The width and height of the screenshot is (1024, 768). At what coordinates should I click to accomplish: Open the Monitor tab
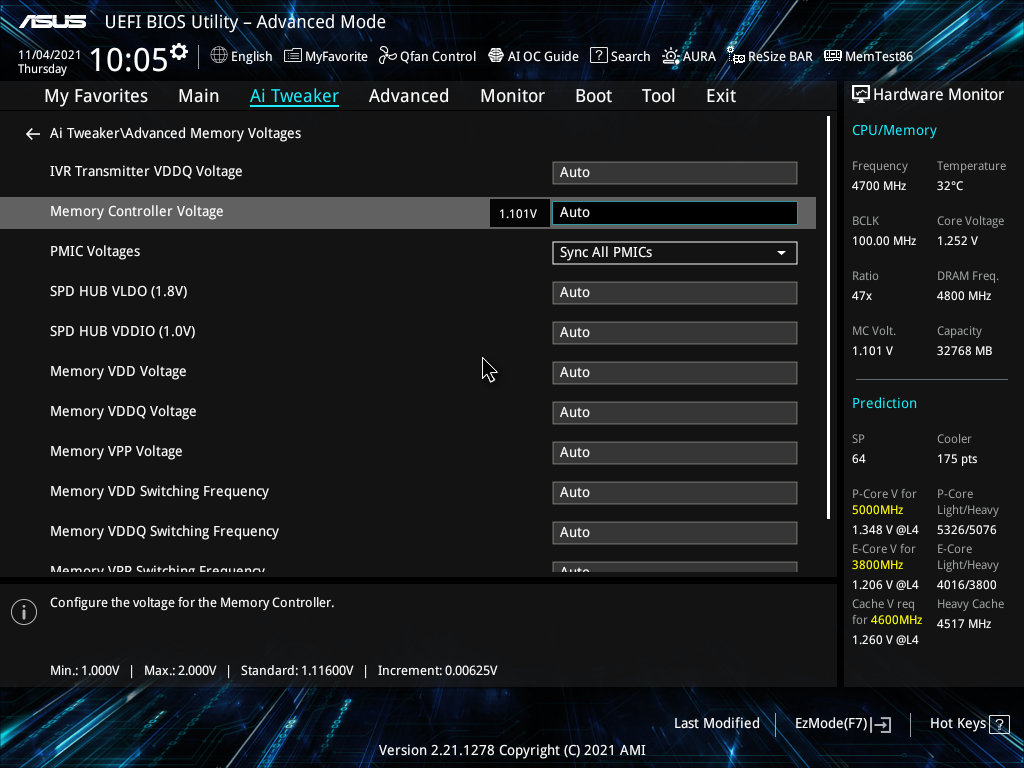[513, 96]
